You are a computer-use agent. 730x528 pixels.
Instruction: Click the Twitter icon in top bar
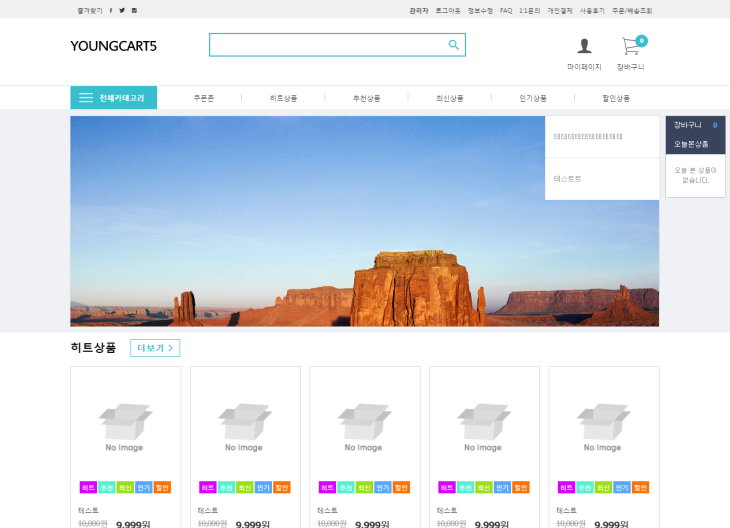[x=122, y=10]
